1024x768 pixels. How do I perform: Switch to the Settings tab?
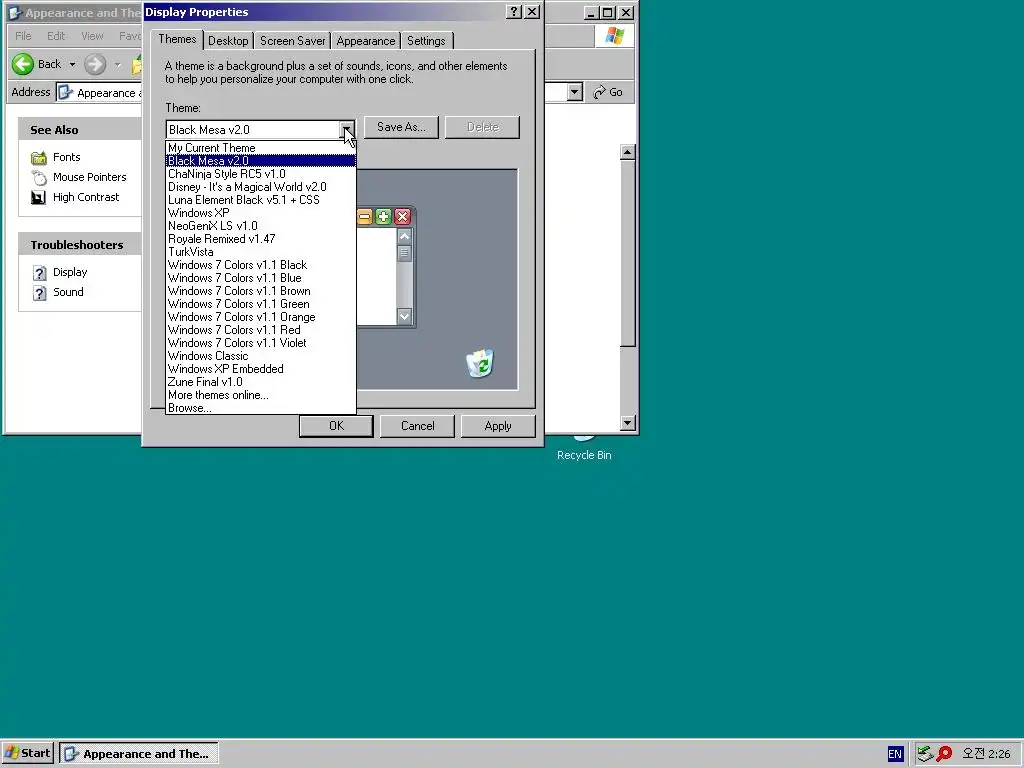pos(426,40)
